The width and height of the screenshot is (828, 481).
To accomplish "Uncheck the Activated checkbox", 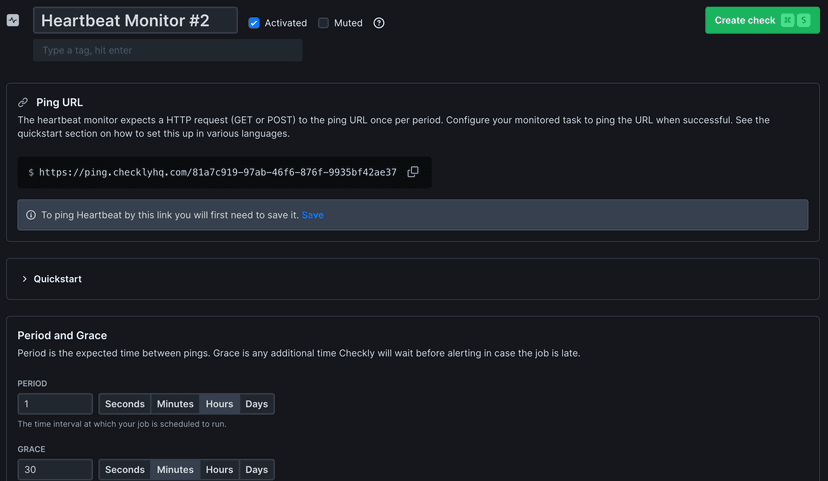I will (x=254, y=23).
